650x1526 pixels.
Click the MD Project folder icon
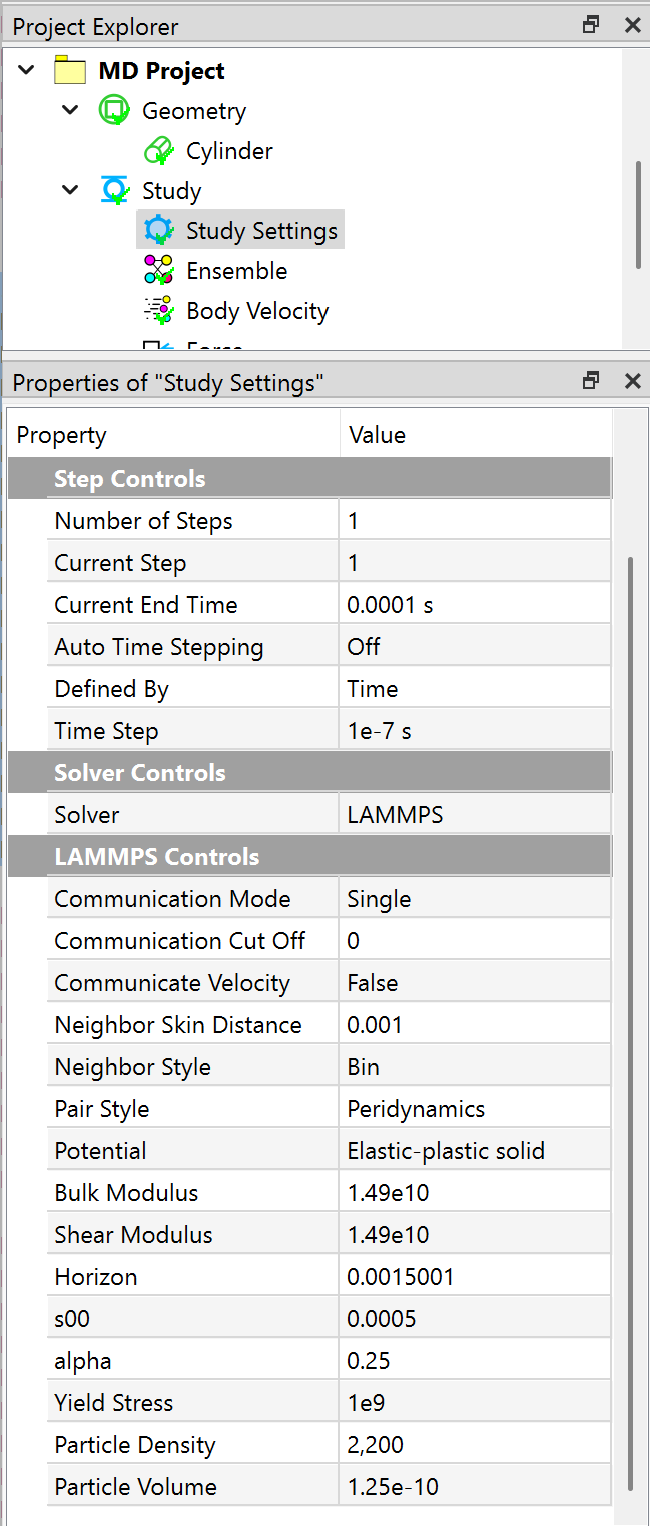coord(70,71)
